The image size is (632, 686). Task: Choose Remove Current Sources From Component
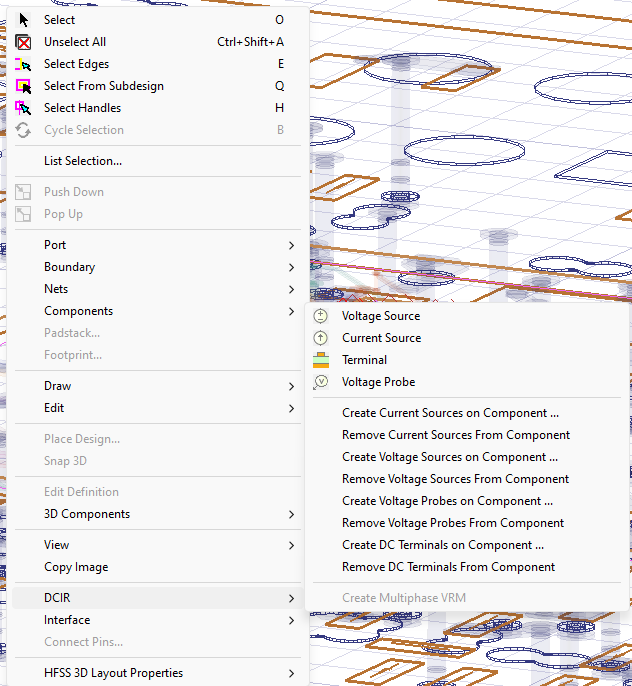(467, 435)
